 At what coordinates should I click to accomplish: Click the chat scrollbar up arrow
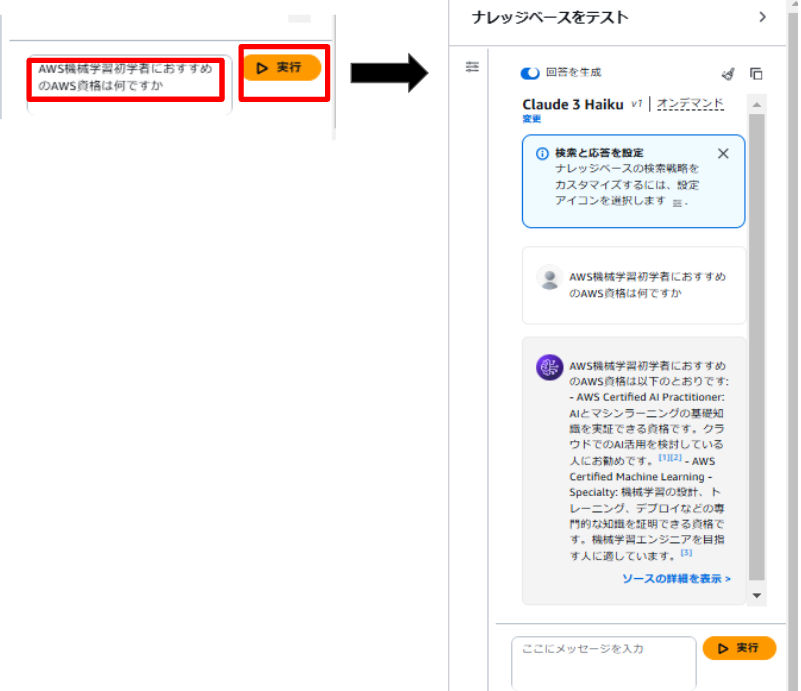[x=757, y=105]
